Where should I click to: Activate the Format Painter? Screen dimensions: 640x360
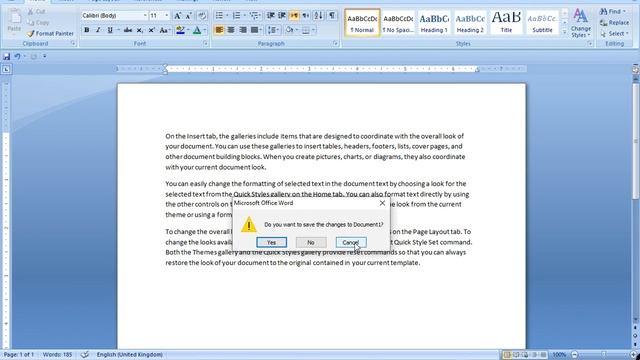pyautogui.click(x=51, y=33)
